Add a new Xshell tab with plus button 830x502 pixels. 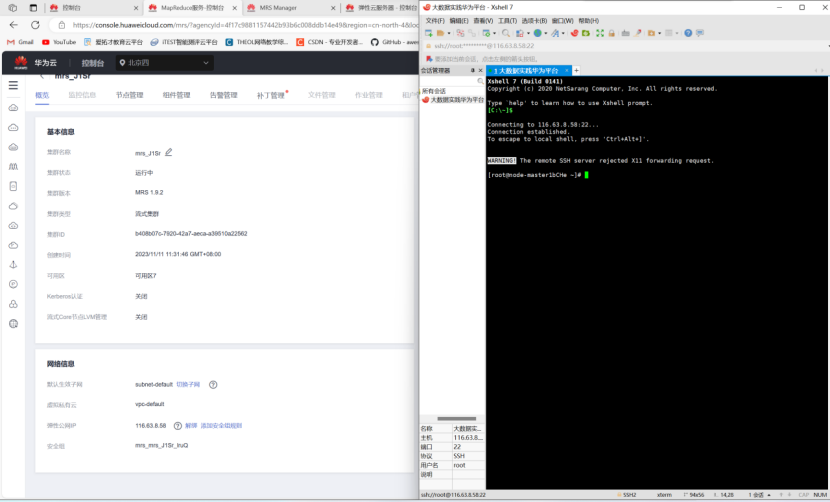576,70
